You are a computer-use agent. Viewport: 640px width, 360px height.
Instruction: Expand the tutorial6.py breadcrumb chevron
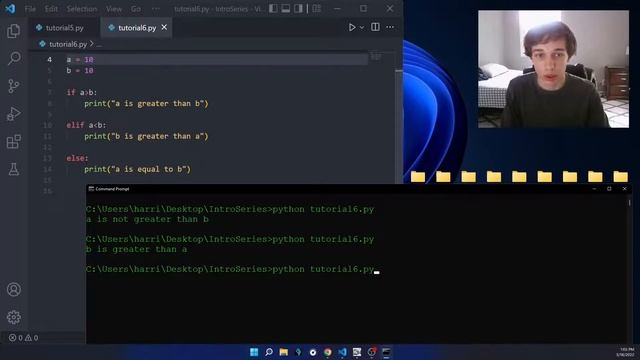[x=92, y=43]
